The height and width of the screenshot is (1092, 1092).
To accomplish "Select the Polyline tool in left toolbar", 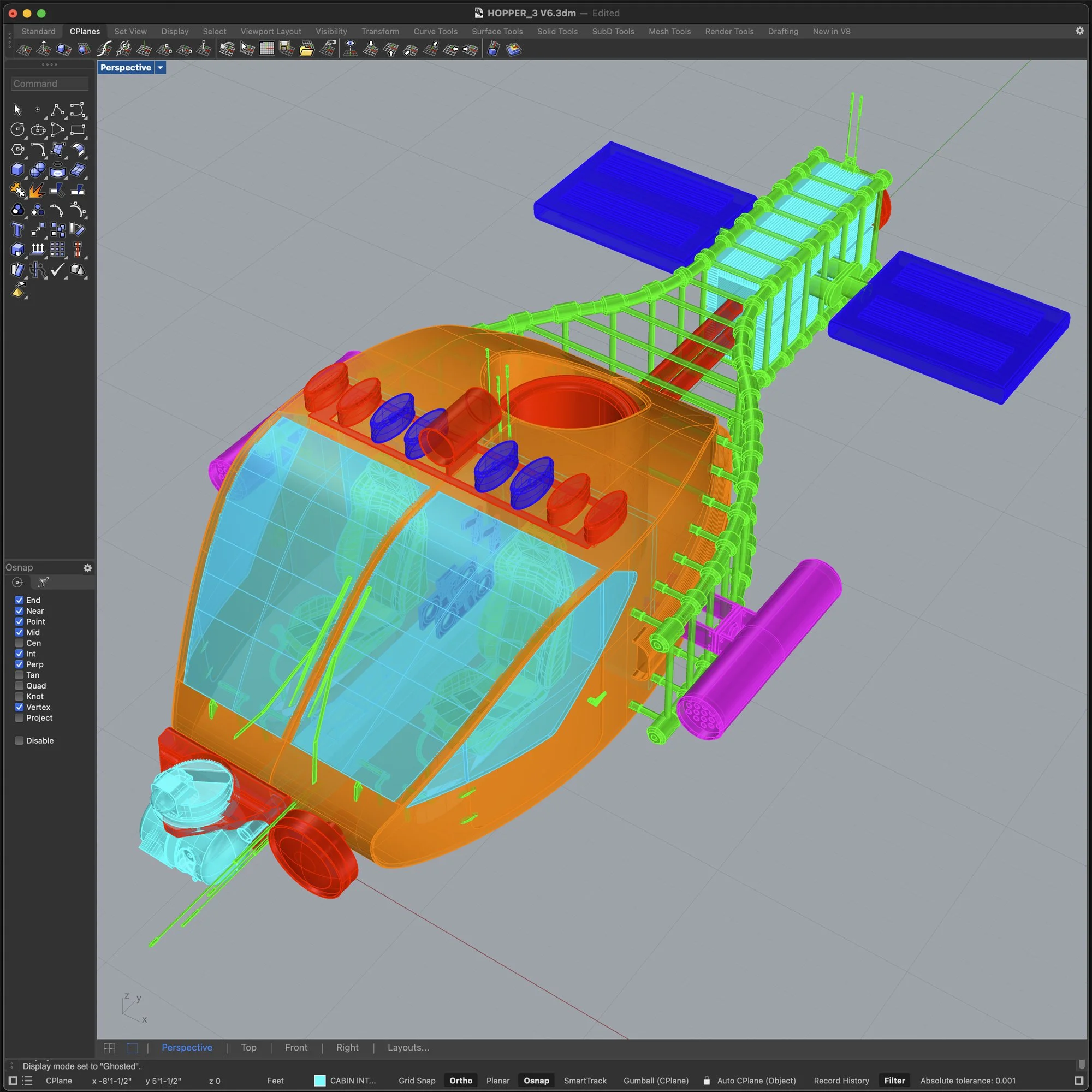I will [57, 110].
